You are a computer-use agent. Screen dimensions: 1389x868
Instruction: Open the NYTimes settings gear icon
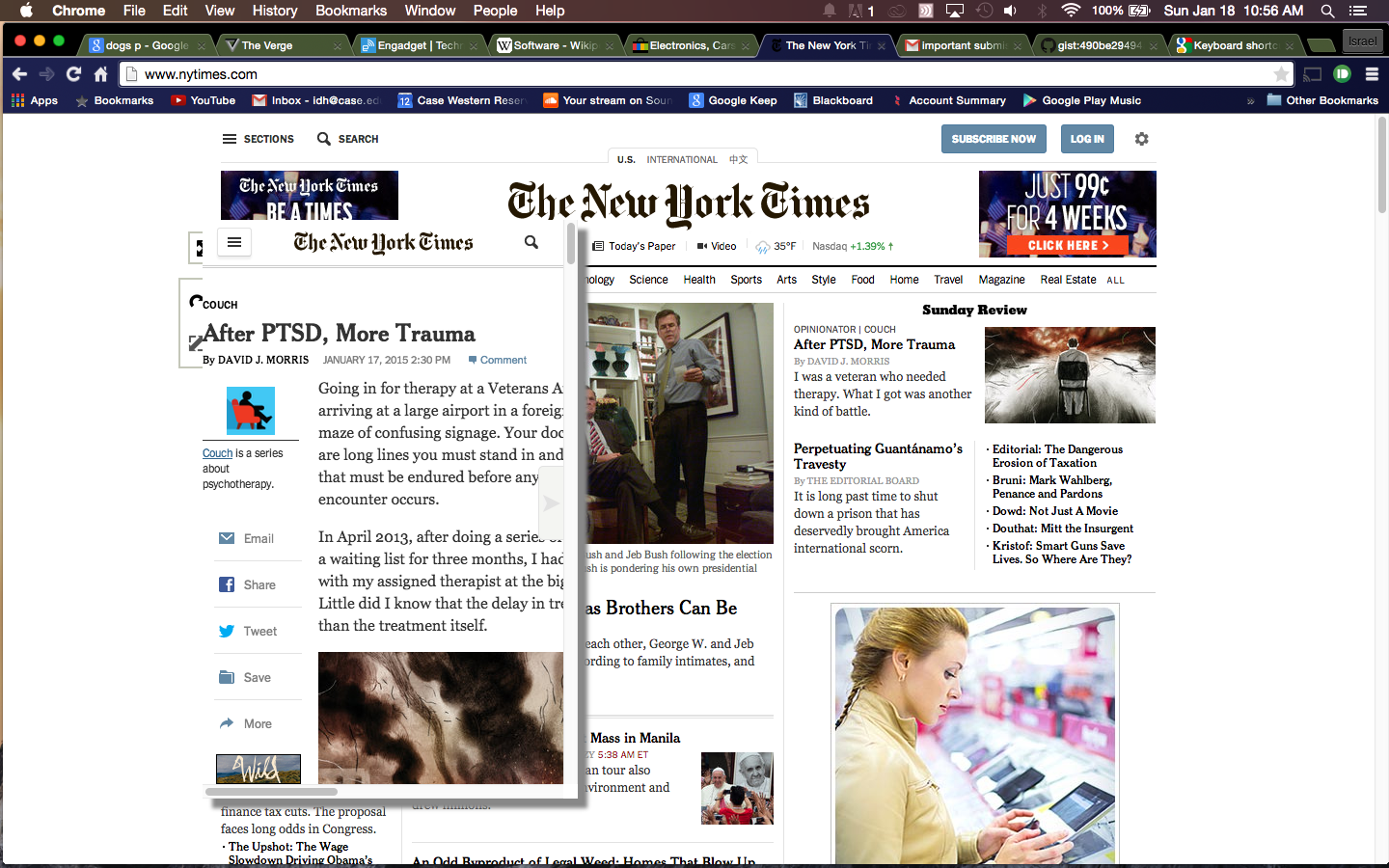pos(1142,139)
